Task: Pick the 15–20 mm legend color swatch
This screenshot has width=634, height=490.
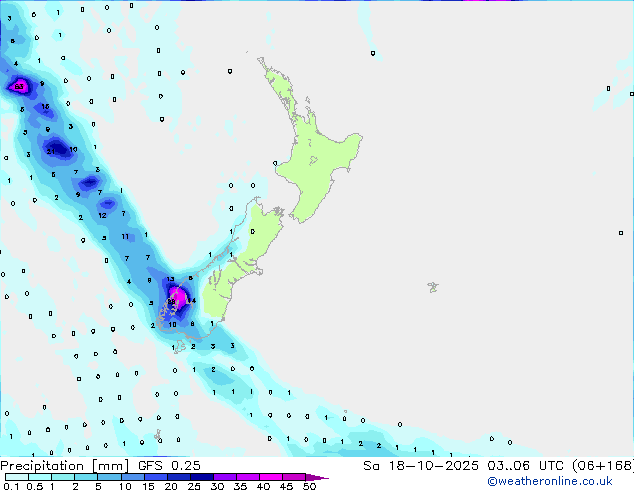Action: click(x=155, y=477)
